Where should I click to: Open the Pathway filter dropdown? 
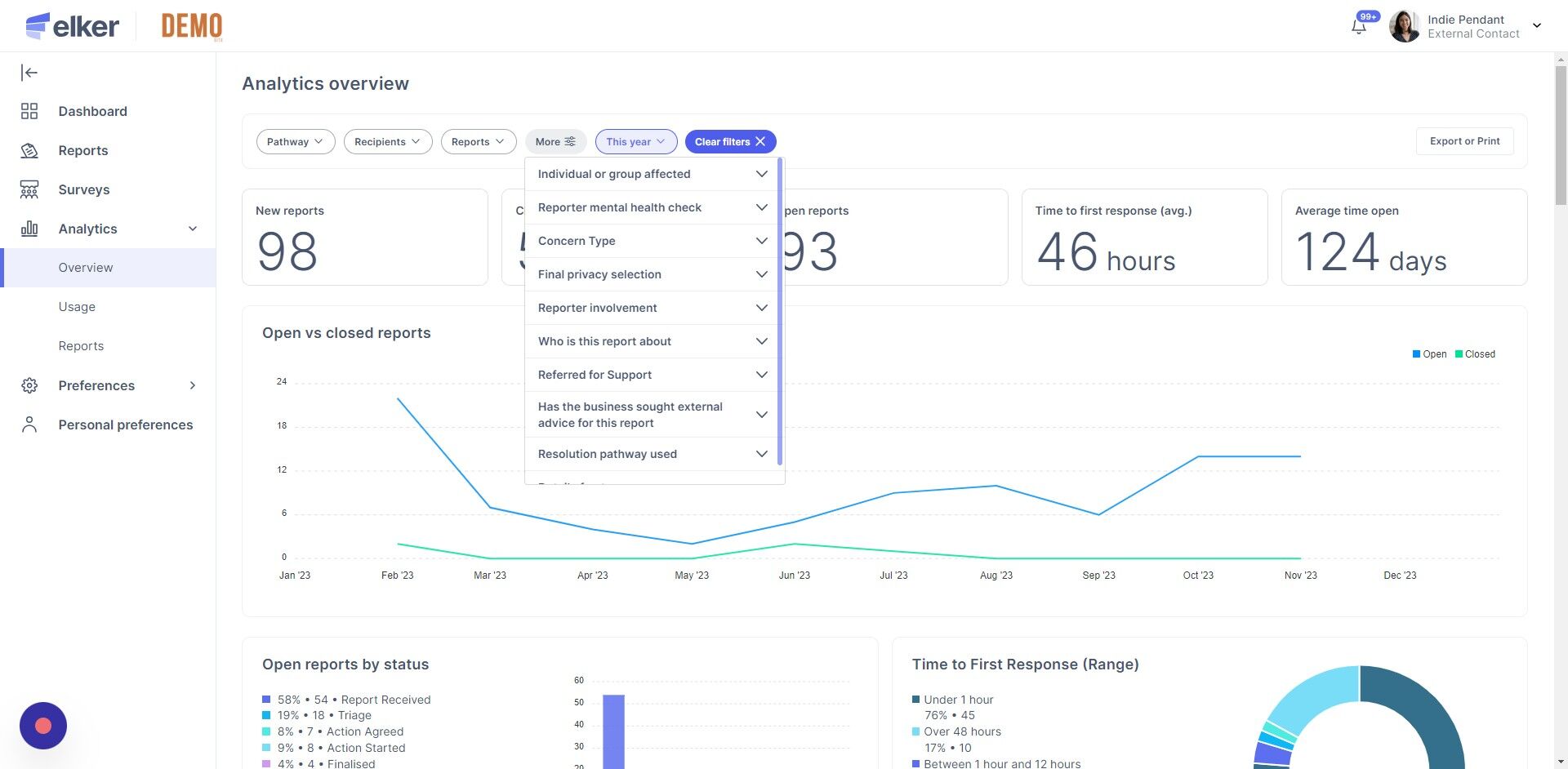pyautogui.click(x=296, y=141)
